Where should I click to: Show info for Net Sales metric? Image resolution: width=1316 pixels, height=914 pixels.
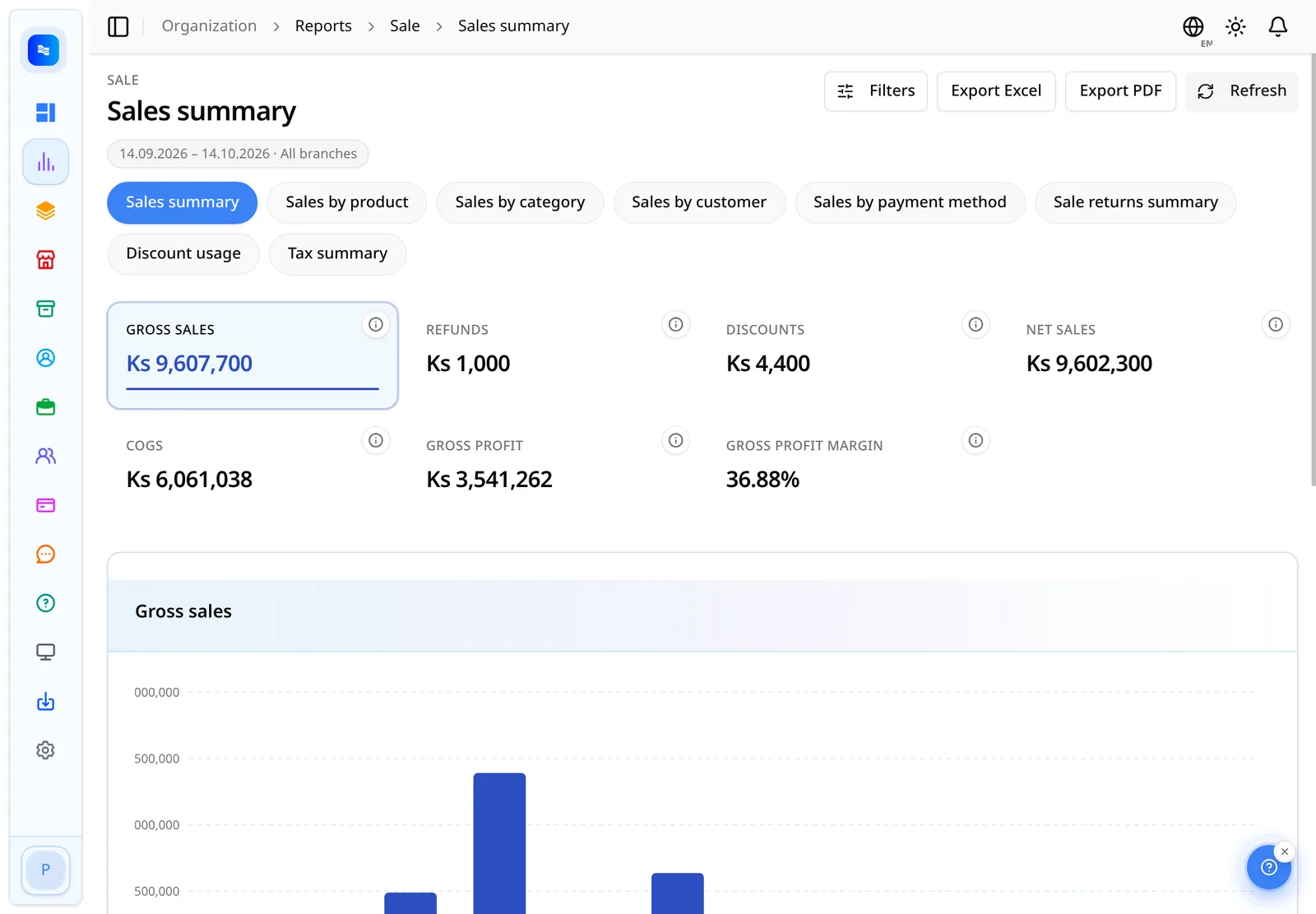pos(1276,324)
